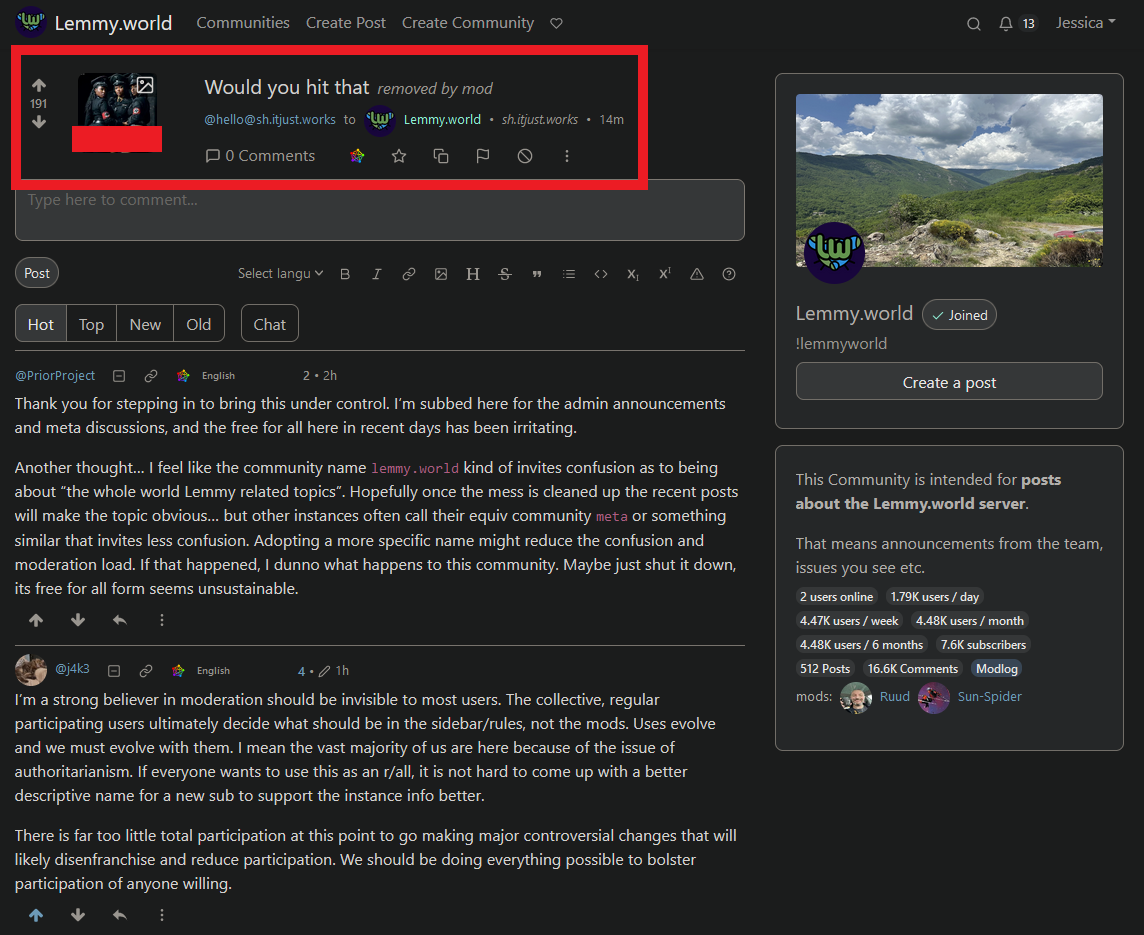The width and height of the screenshot is (1144, 935).
Task: Open the Modlog link in sidebar
Action: pyautogui.click(x=997, y=669)
